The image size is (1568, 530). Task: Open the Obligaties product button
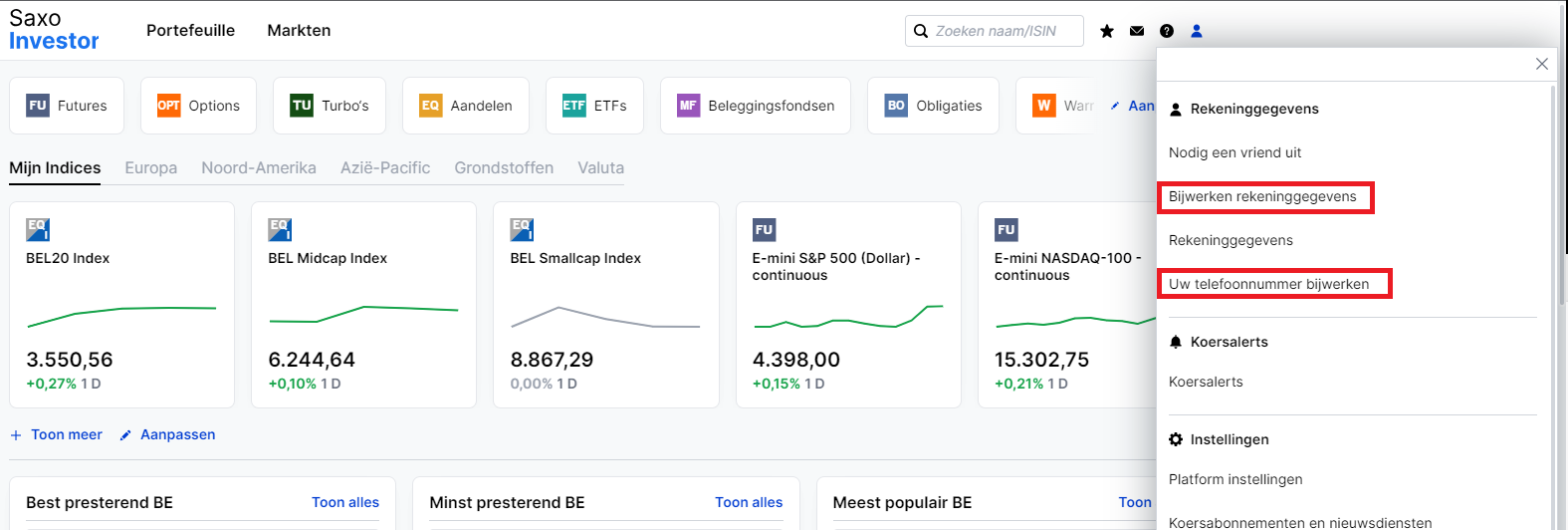coord(933,106)
